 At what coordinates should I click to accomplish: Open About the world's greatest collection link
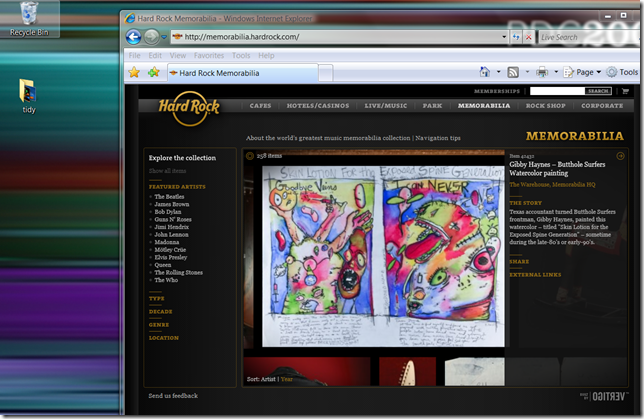328,138
